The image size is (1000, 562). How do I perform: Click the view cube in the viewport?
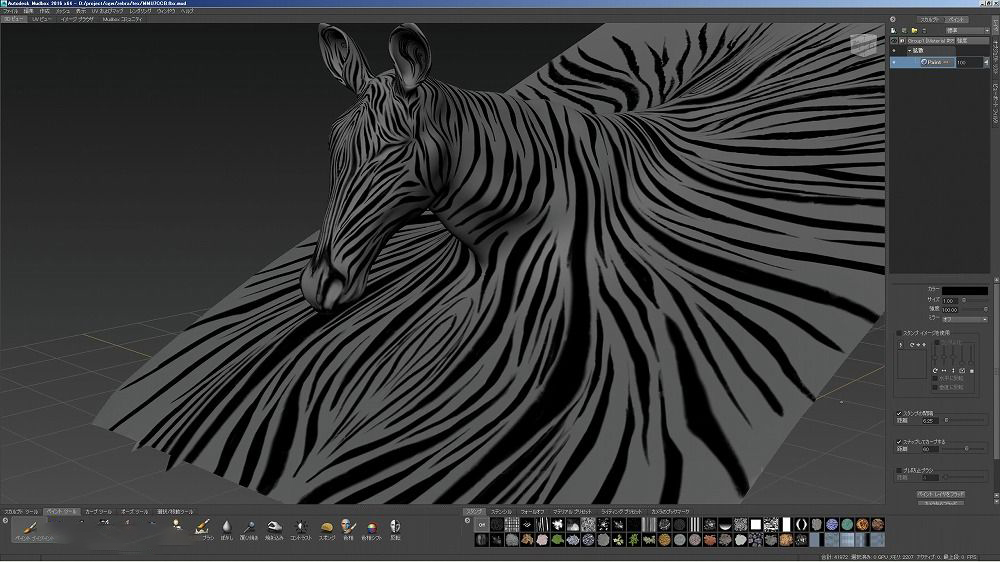[862, 47]
